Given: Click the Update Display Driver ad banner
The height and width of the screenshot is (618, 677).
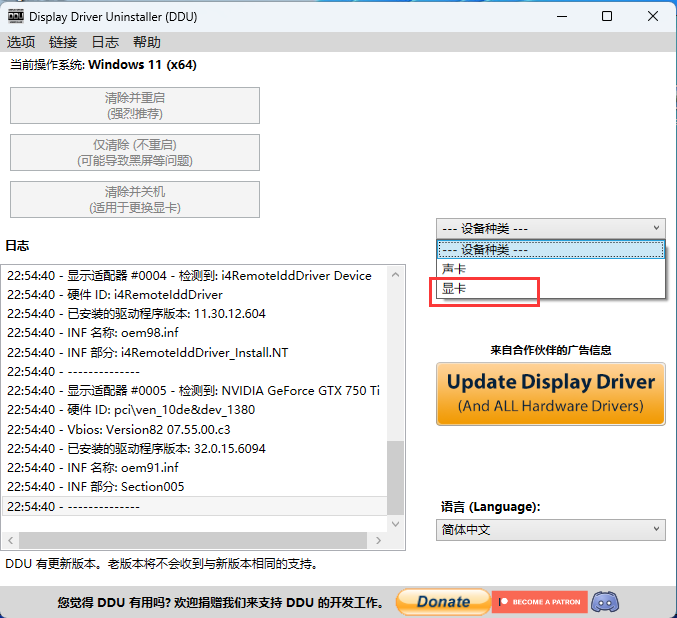Looking at the screenshot, I should (551, 392).
